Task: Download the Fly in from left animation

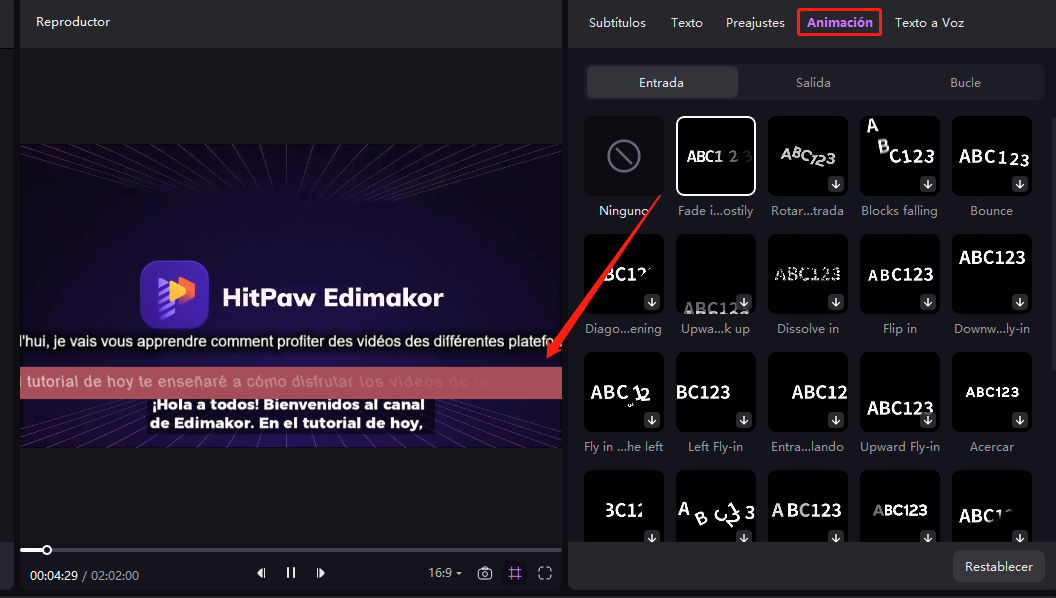Action: click(x=652, y=420)
